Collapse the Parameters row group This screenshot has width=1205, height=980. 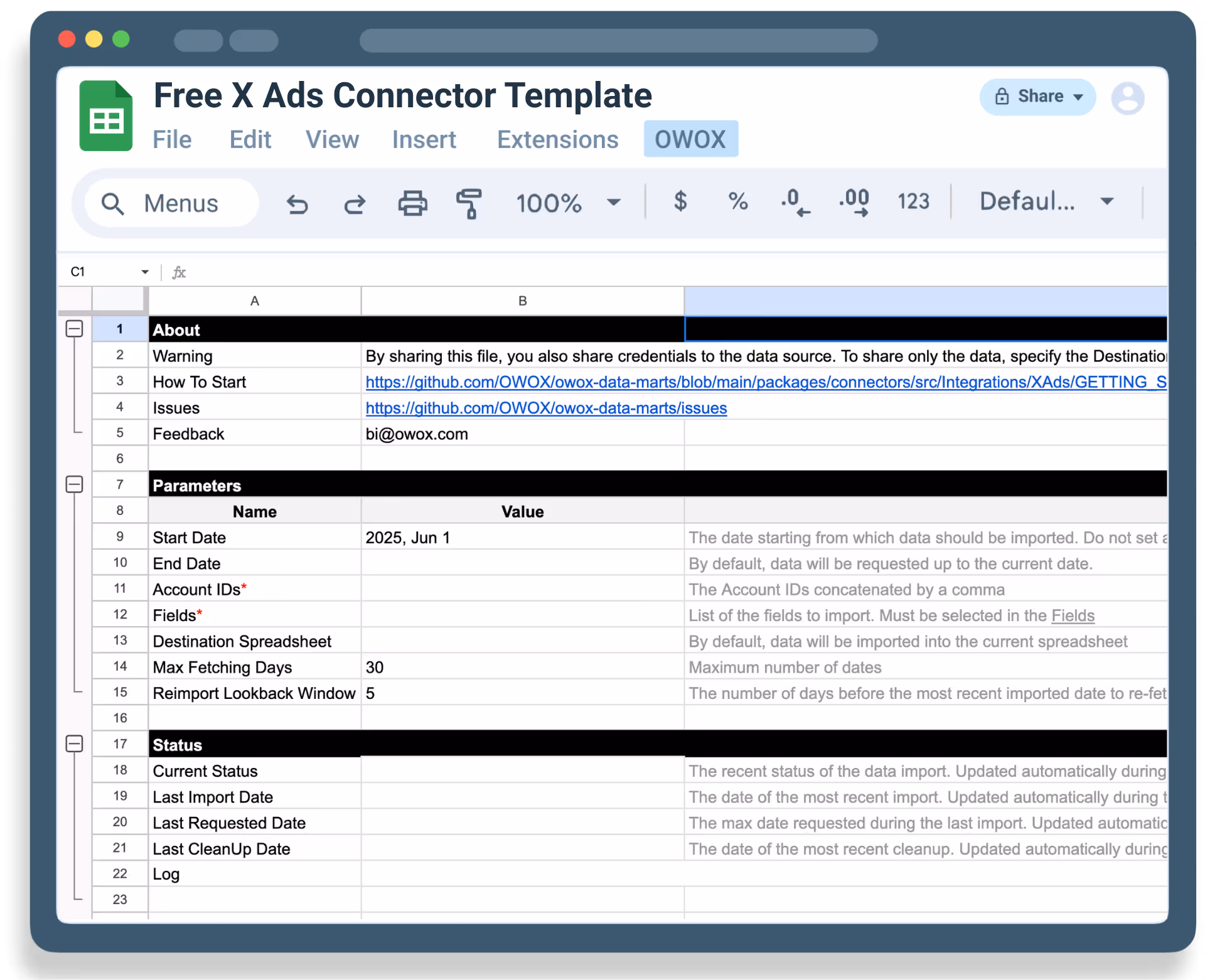point(74,484)
